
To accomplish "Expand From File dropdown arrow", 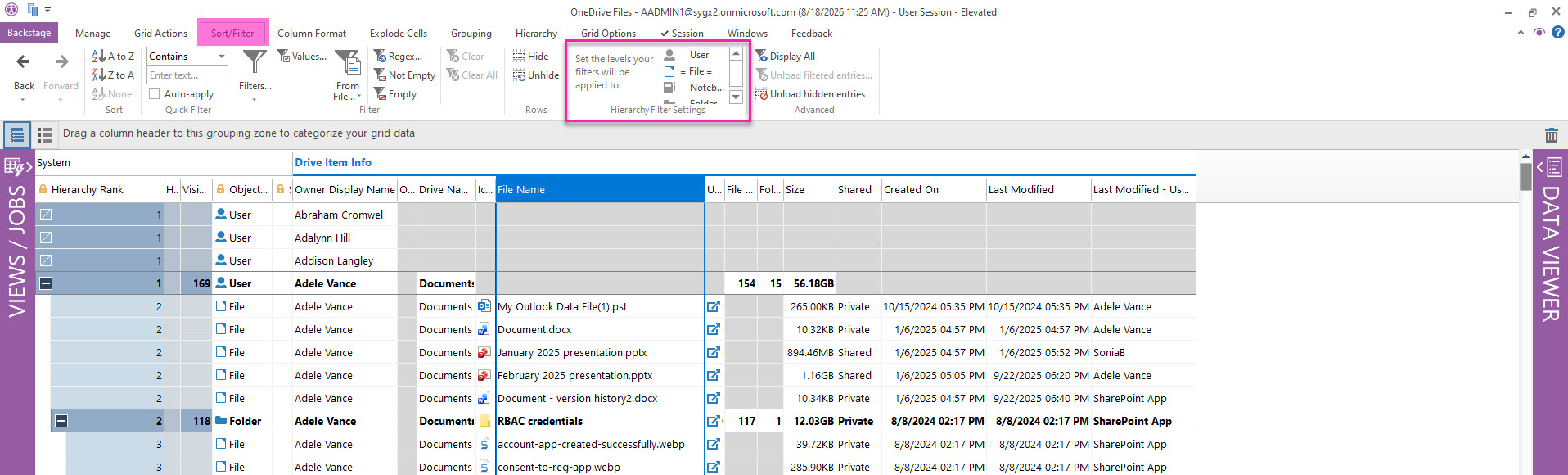I will coord(358,97).
